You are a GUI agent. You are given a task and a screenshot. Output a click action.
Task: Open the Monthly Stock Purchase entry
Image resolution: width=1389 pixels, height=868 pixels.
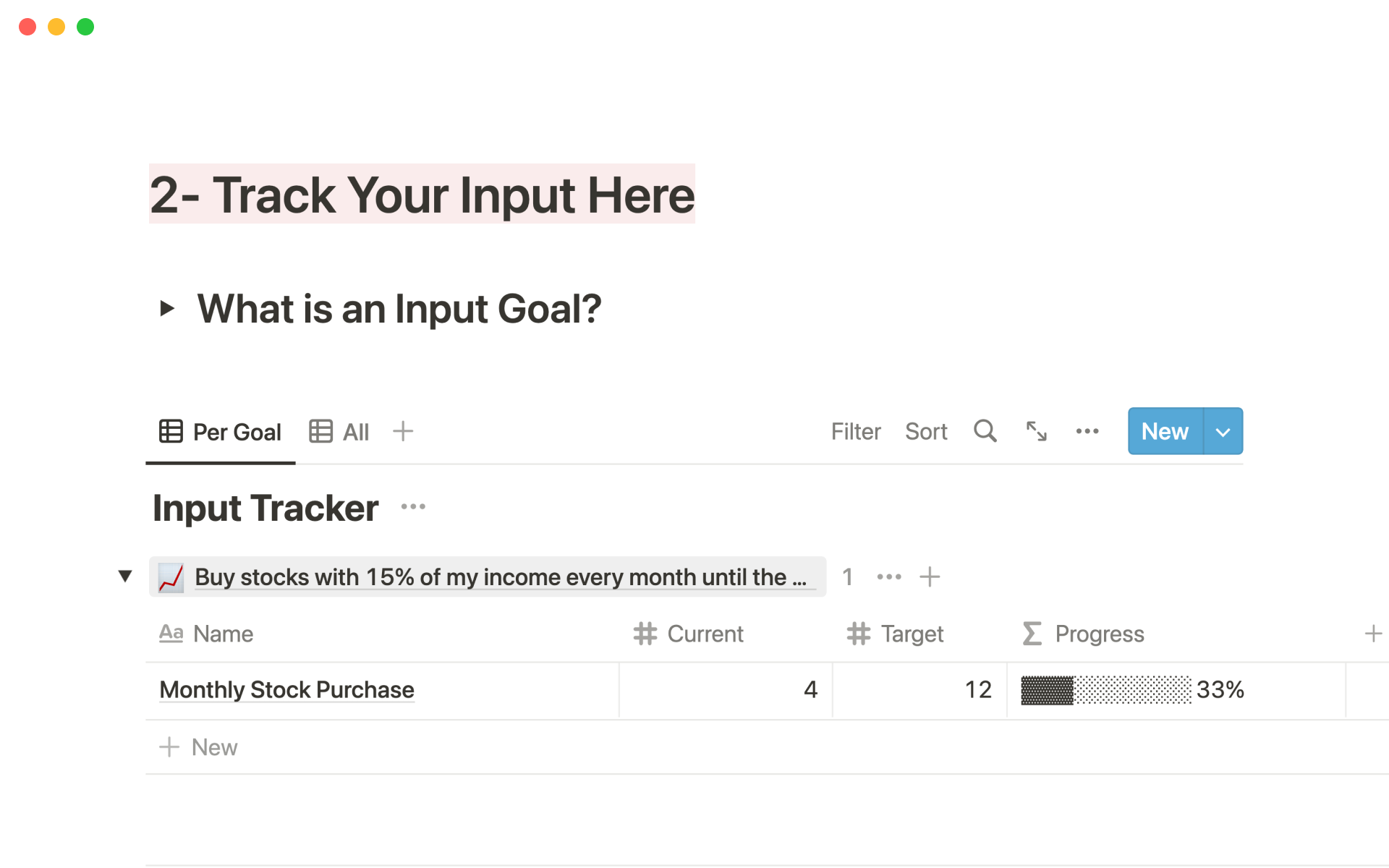286,690
